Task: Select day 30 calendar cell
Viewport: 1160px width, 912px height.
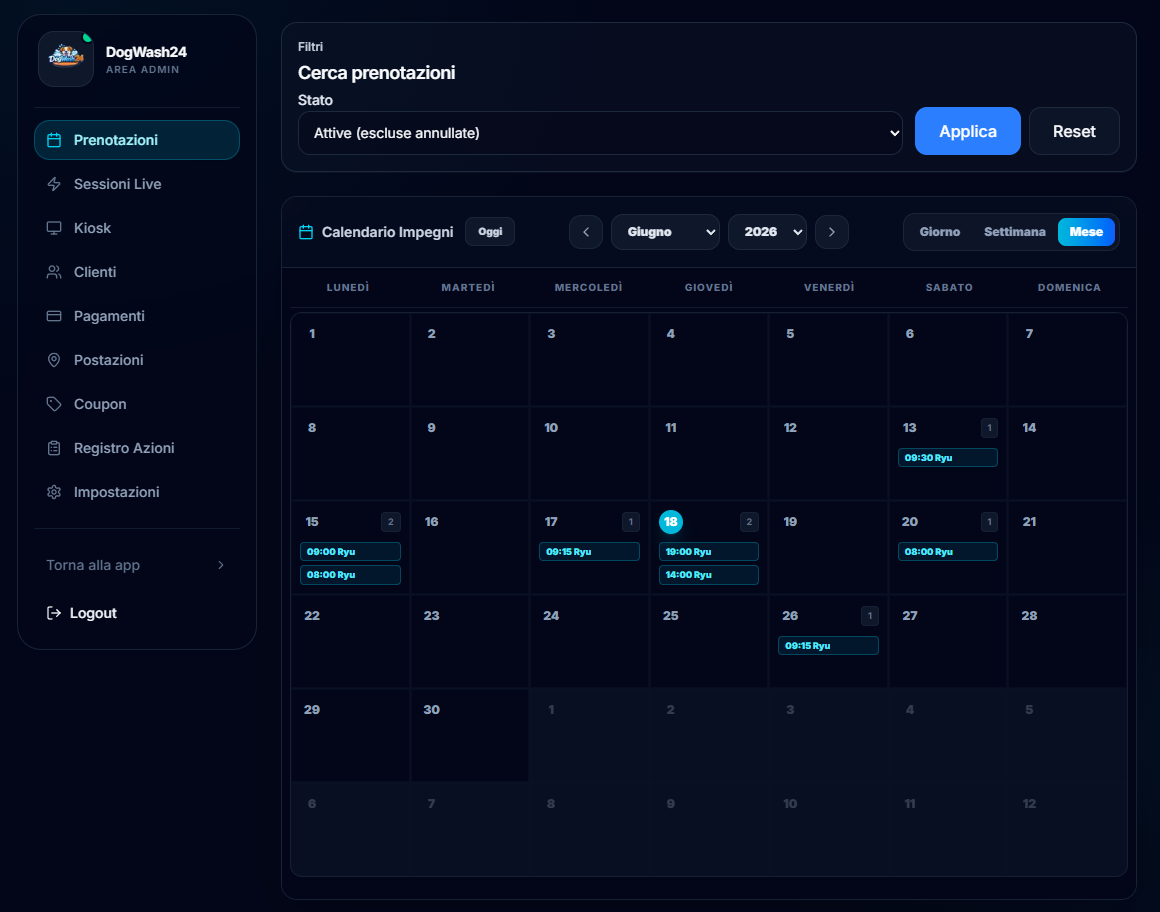Action: click(x=470, y=735)
